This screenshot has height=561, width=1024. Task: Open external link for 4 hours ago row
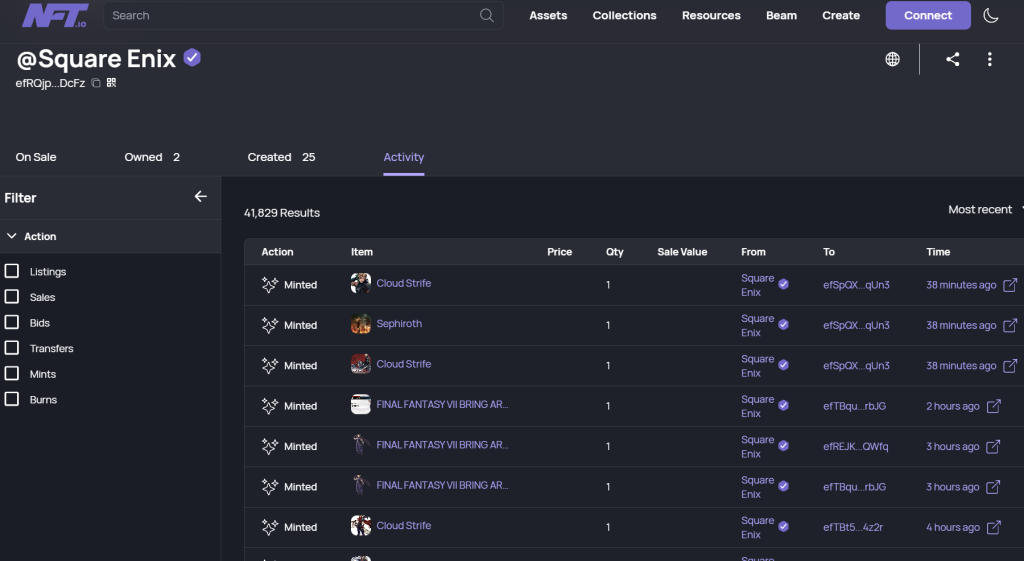coord(993,527)
